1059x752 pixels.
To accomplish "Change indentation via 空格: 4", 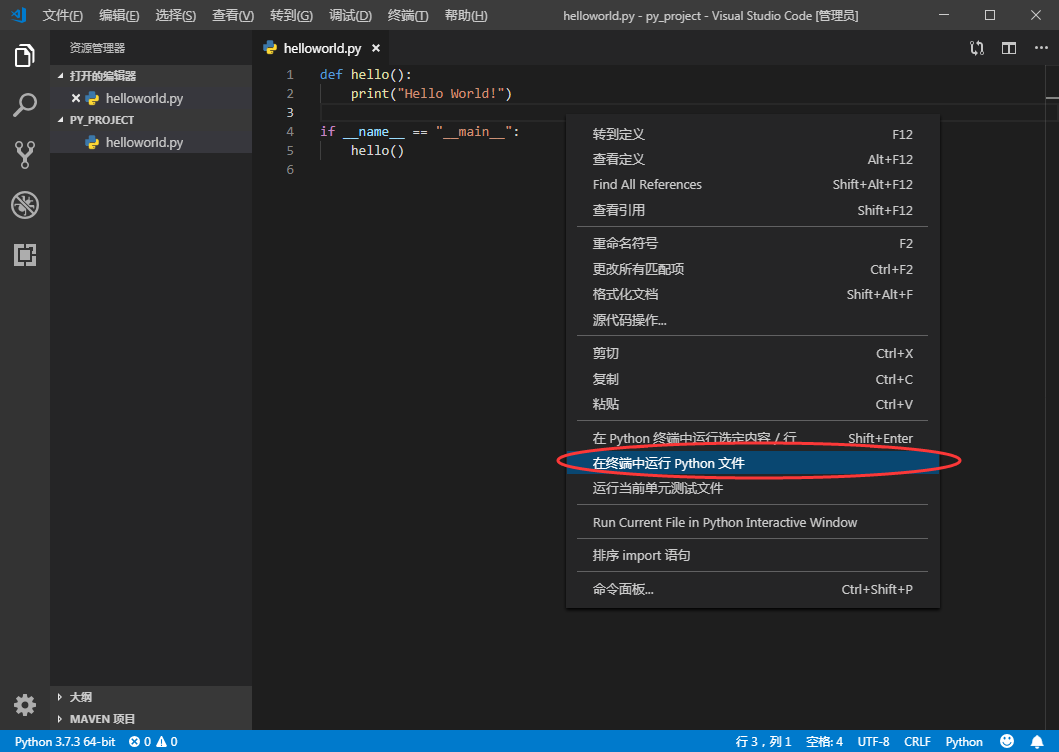I will [x=824, y=741].
